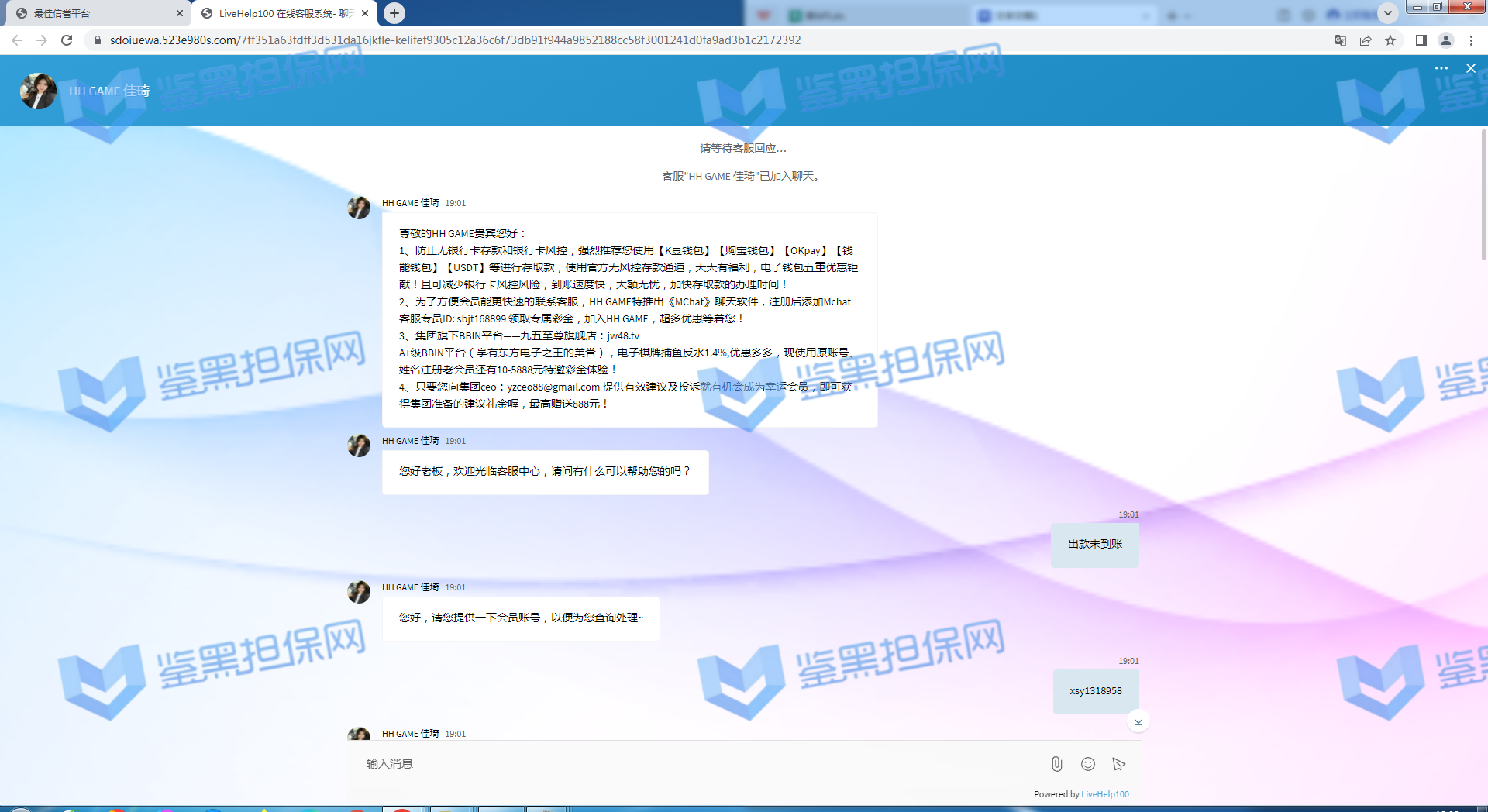Open a new browser tab
This screenshot has width=1488, height=812.
(394, 13)
